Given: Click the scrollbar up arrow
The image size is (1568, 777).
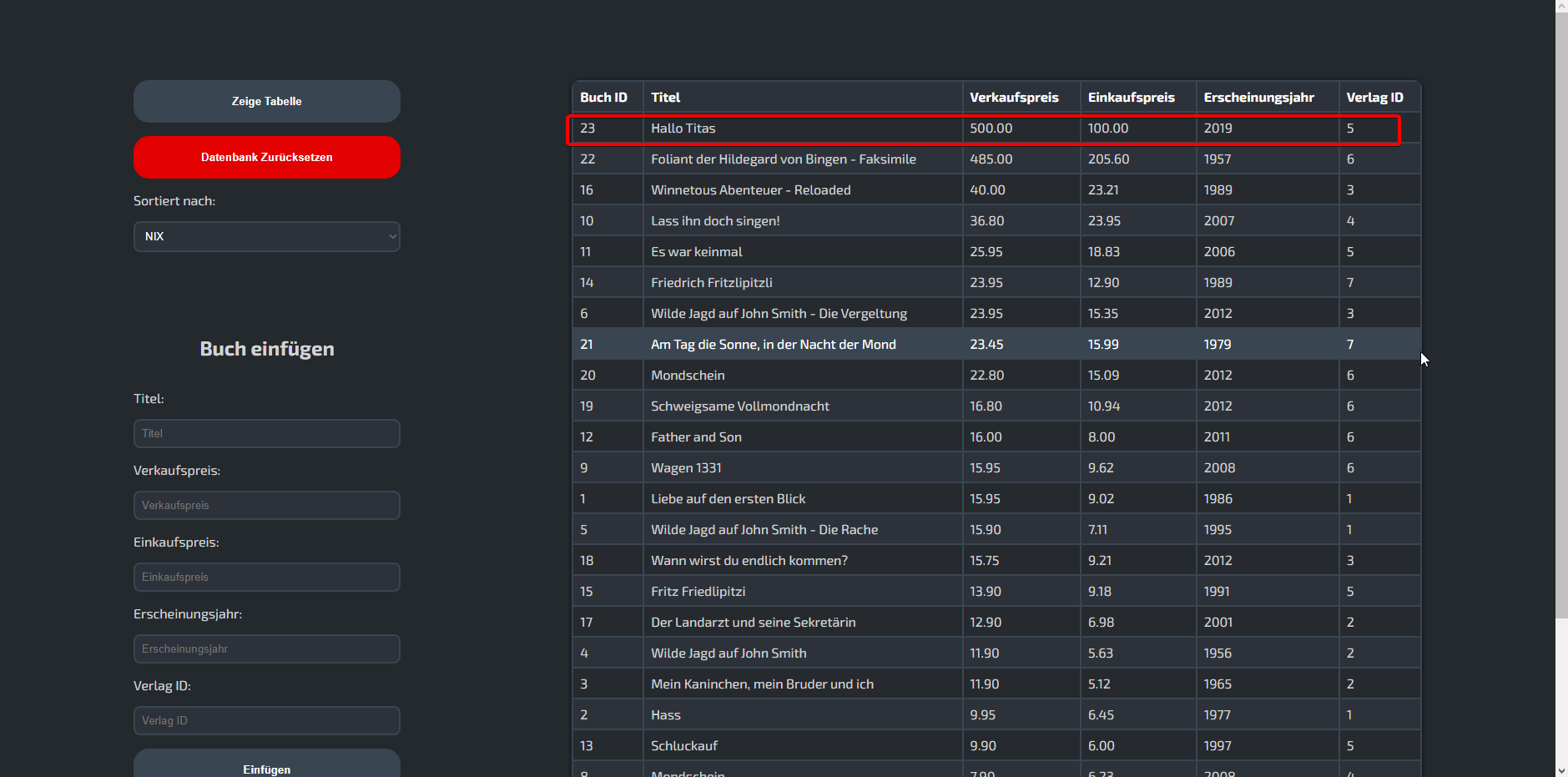Looking at the screenshot, I should pyautogui.click(x=1561, y=6).
